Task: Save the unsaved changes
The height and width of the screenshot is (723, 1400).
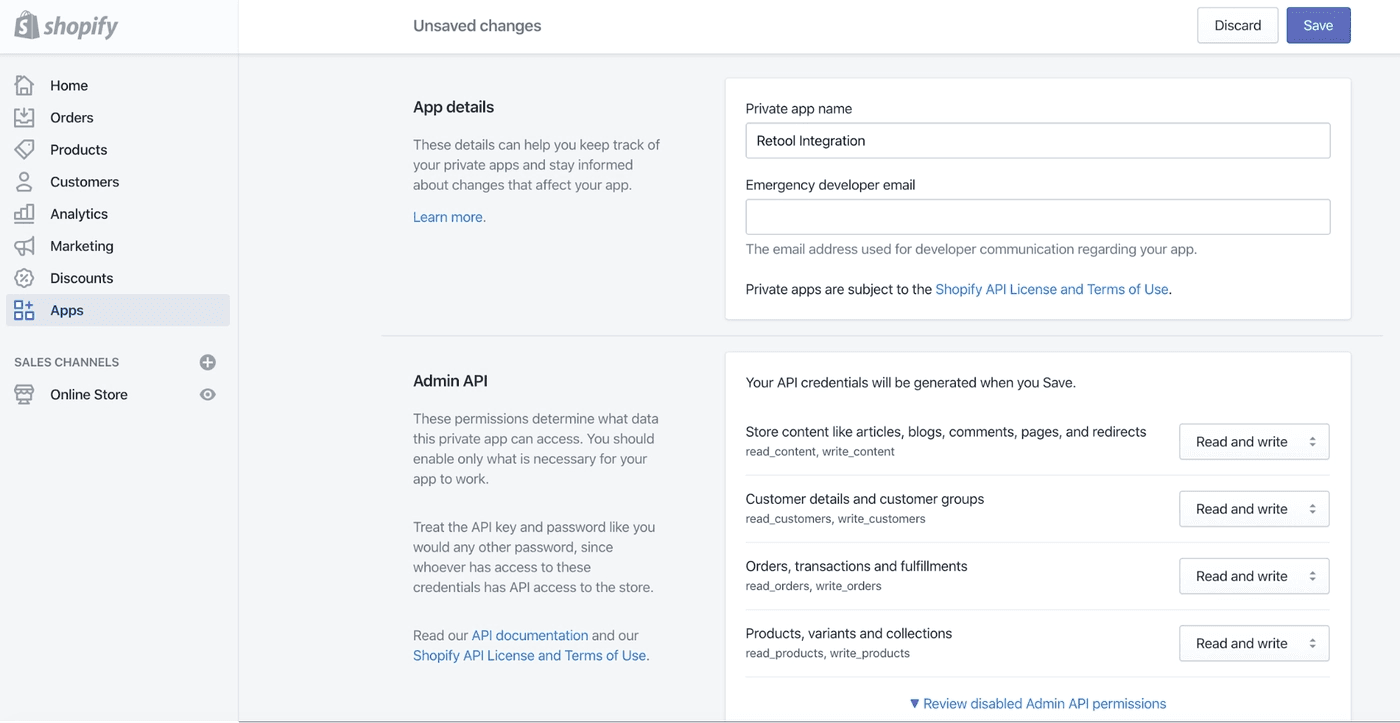Action: [x=1318, y=26]
